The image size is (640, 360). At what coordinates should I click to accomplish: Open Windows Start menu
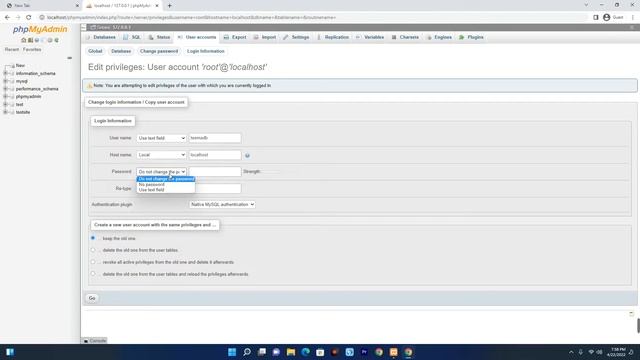click(232, 352)
